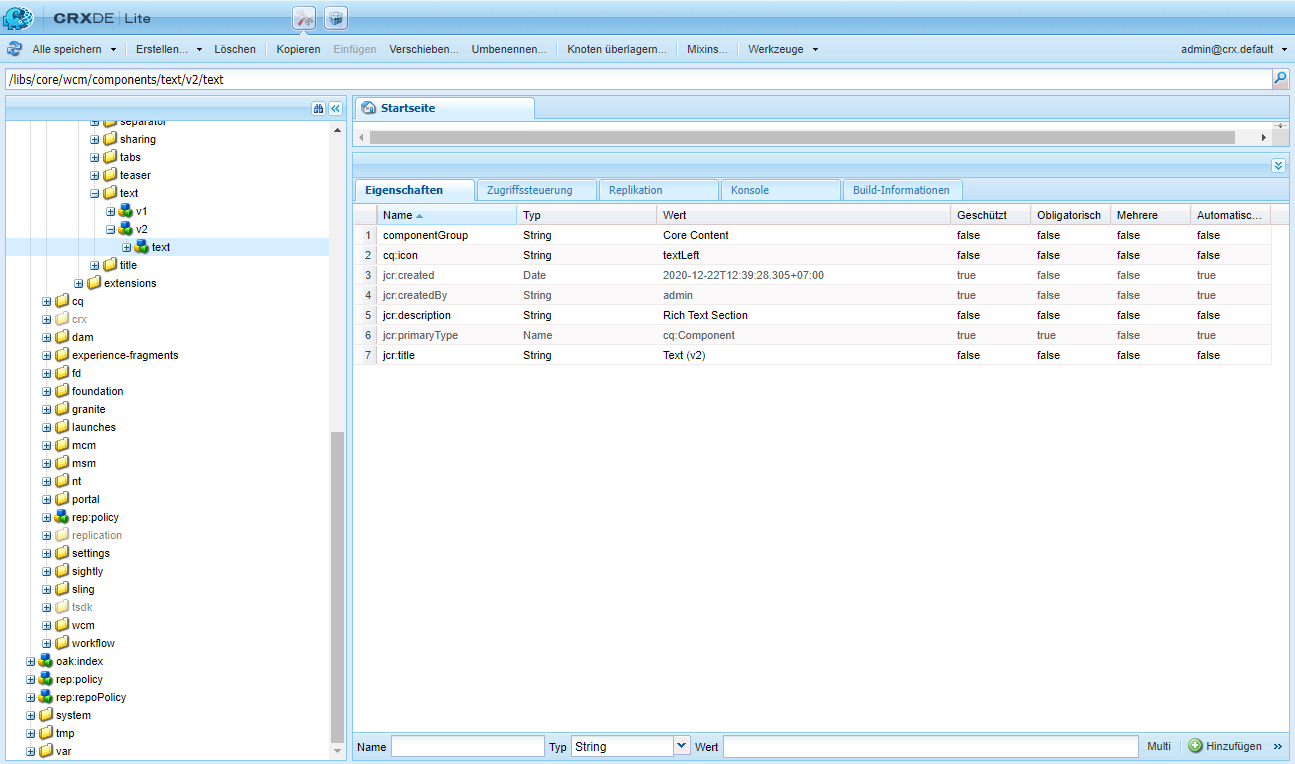Click the Kopieren button

pos(298,49)
